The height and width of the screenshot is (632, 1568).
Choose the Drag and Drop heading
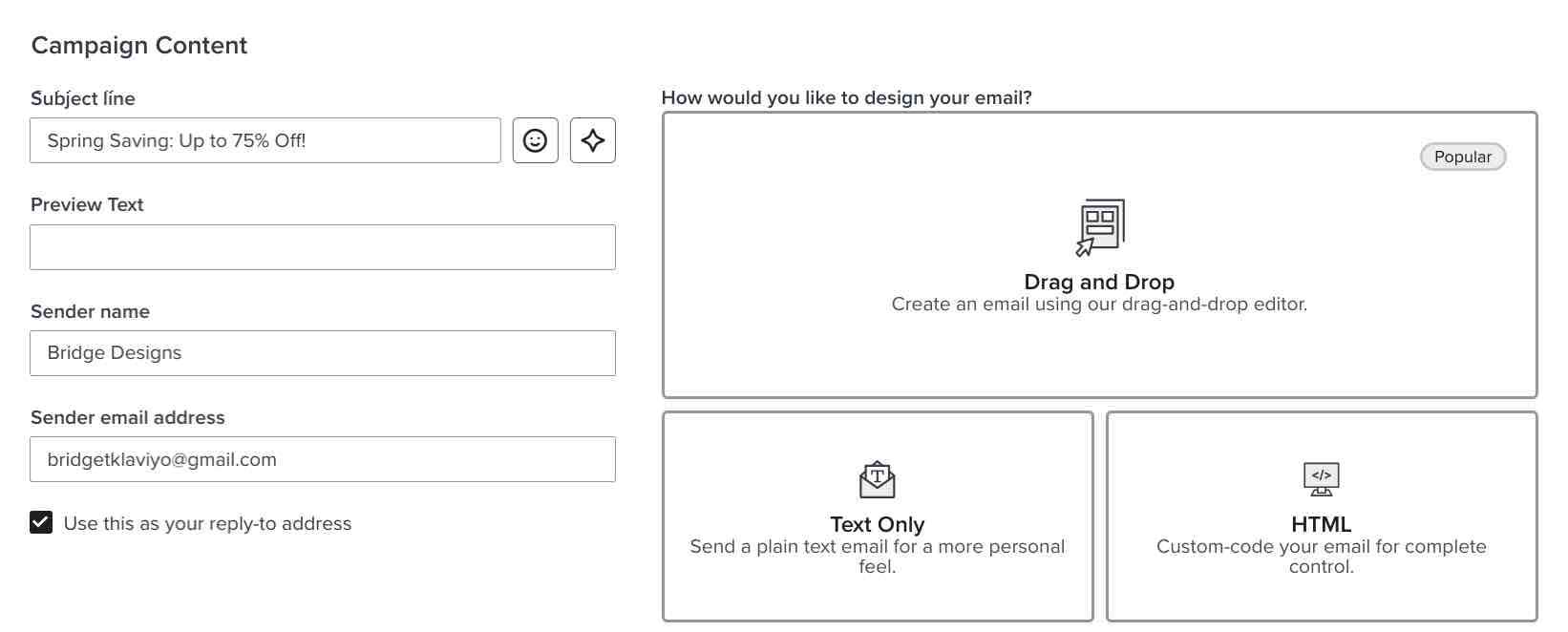tap(1099, 282)
